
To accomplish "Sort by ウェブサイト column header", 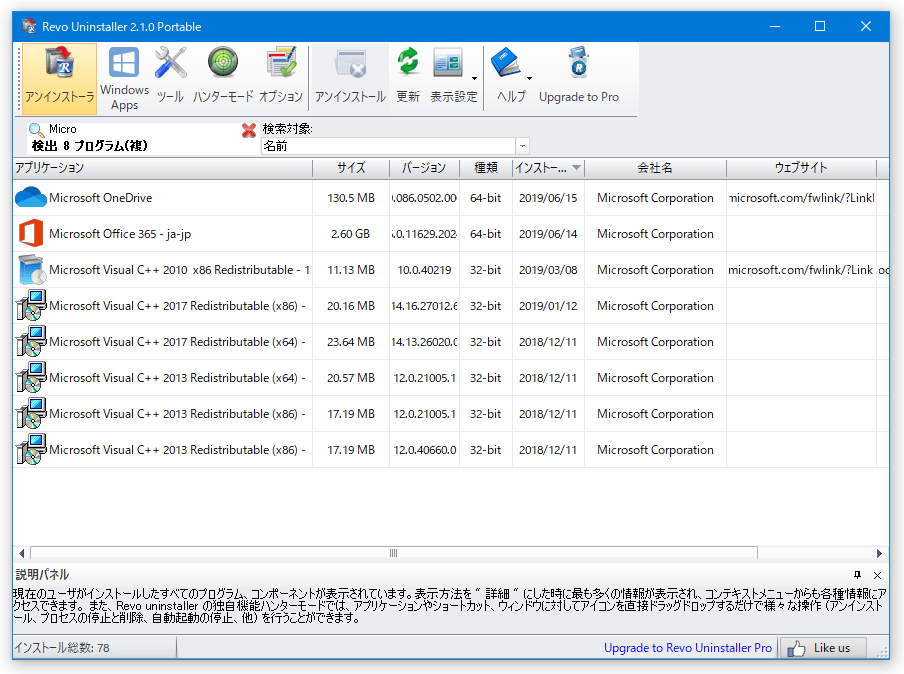I will point(801,168).
